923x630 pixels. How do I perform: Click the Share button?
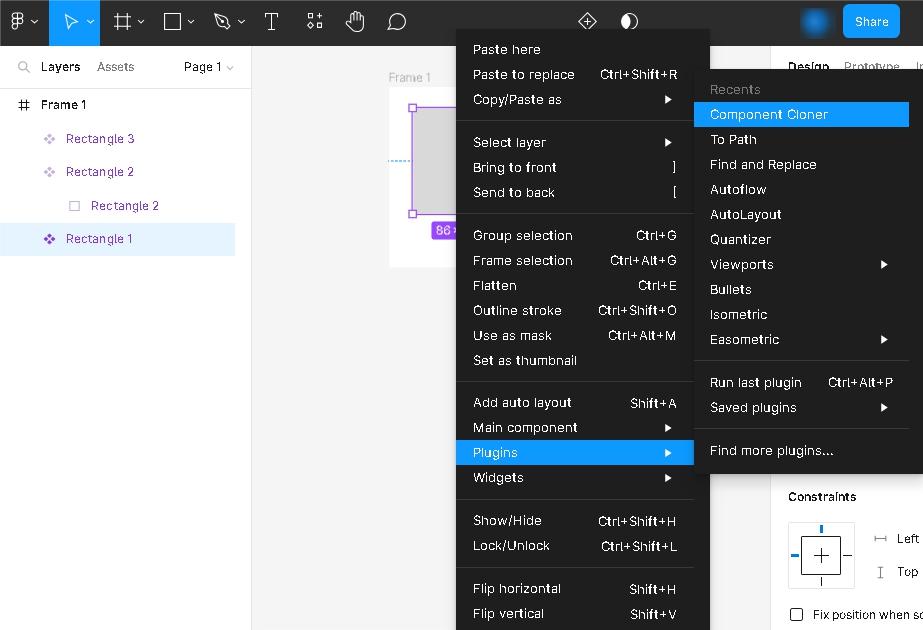point(871,21)
